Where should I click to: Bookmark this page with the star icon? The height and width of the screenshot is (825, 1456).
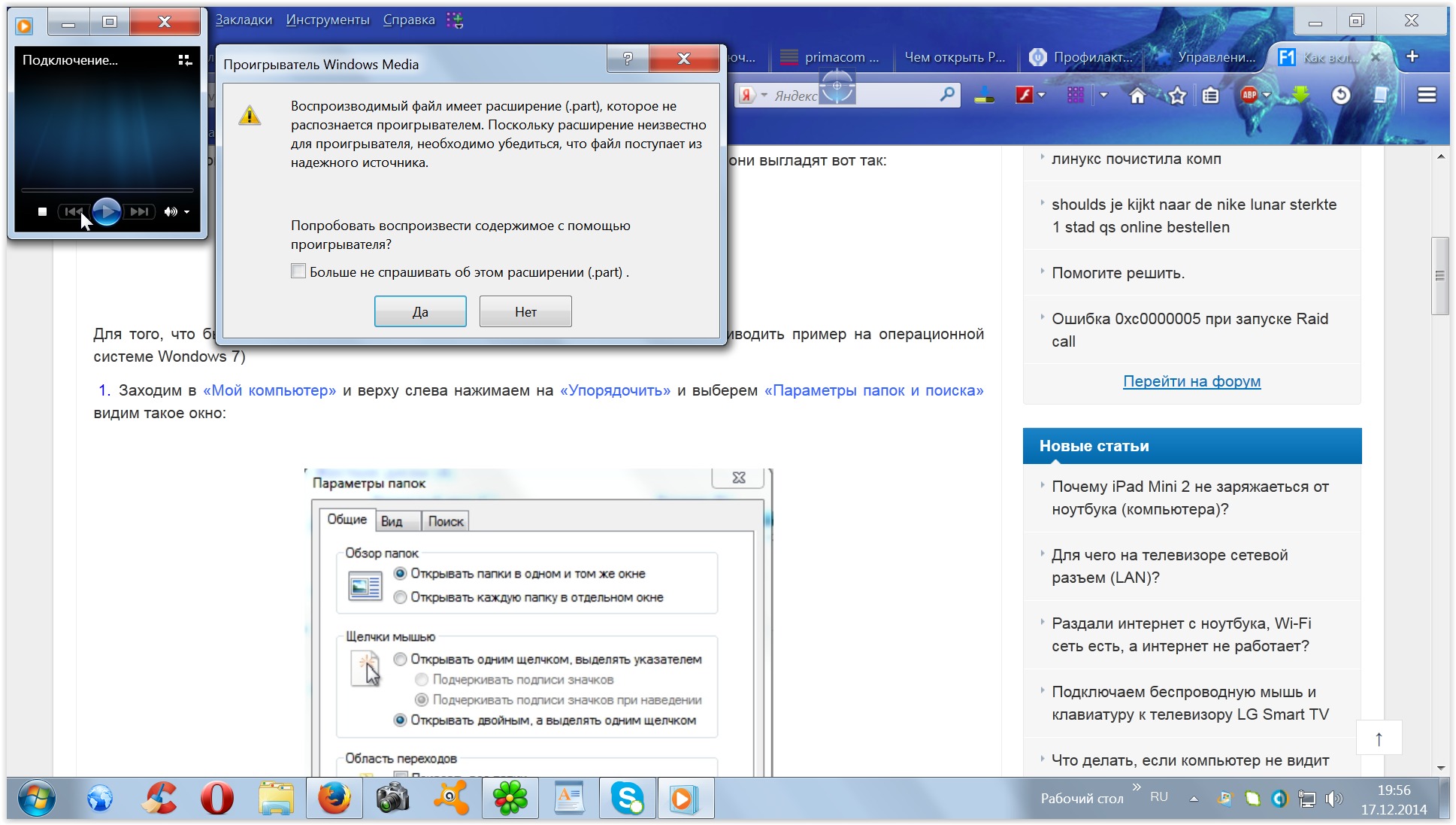[1177, 96]
